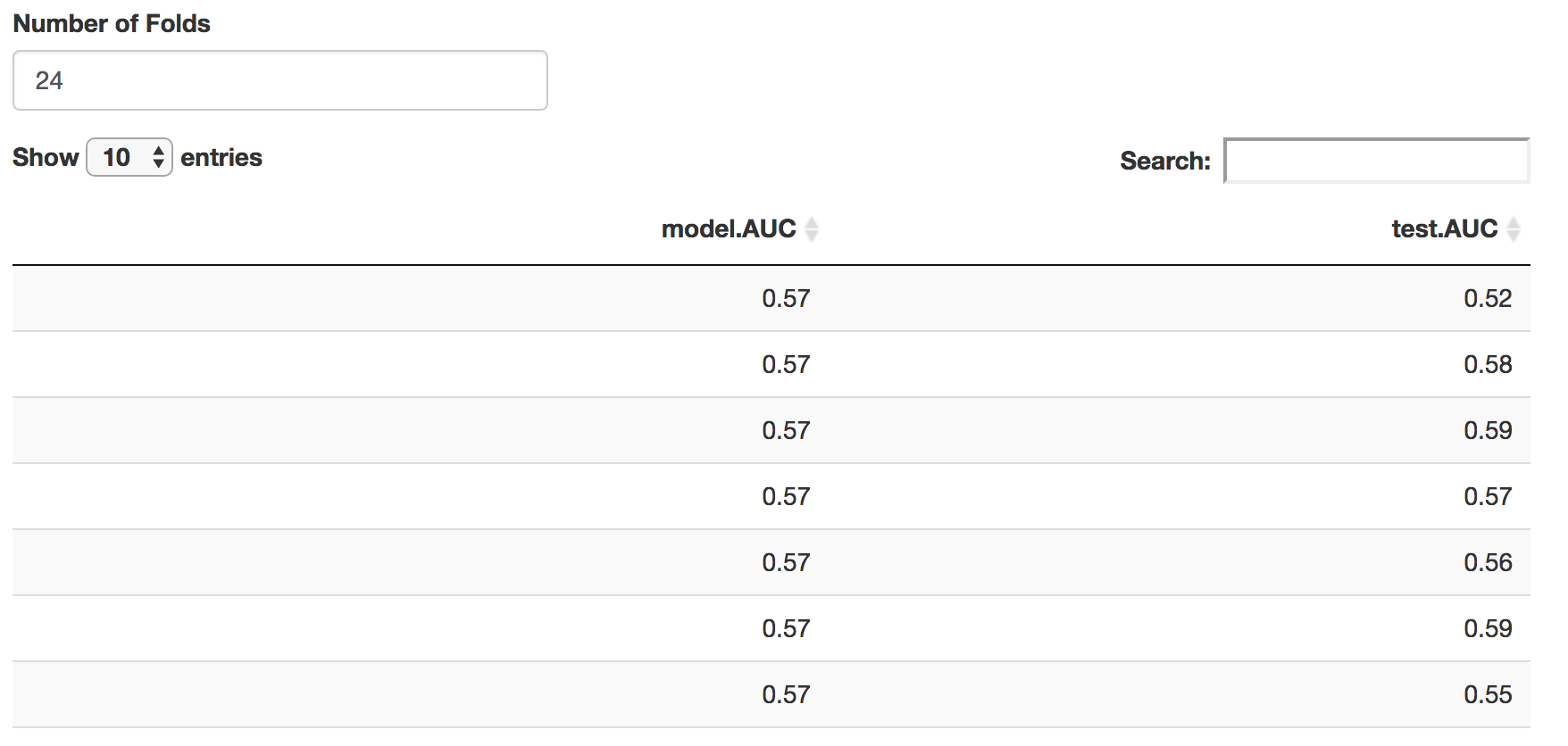The height and width of the screenshot is (746, 1568).
Task: Select the test.AUC cell showing 0.52
Action: [x=1487, y=298]
